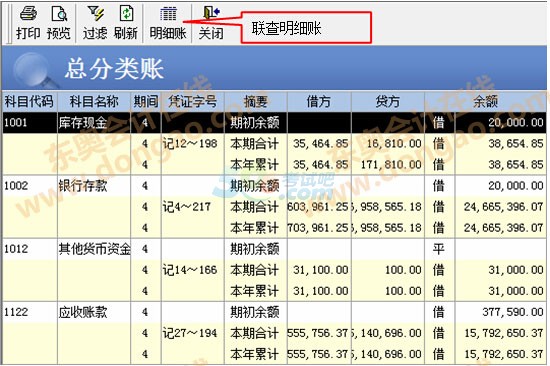The width and height of the screenshot is (550, 366).
Task: Click voucher number 记4~217 cell
Action: tap(193, 207)
